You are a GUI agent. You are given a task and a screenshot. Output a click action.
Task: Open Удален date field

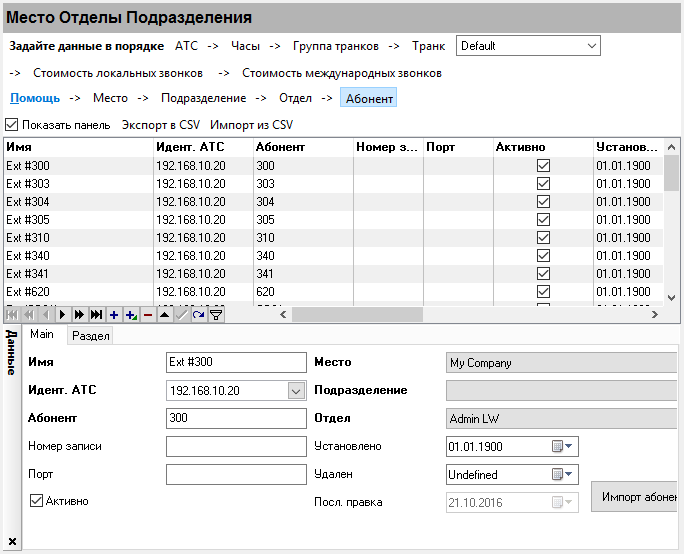[512, 474]
